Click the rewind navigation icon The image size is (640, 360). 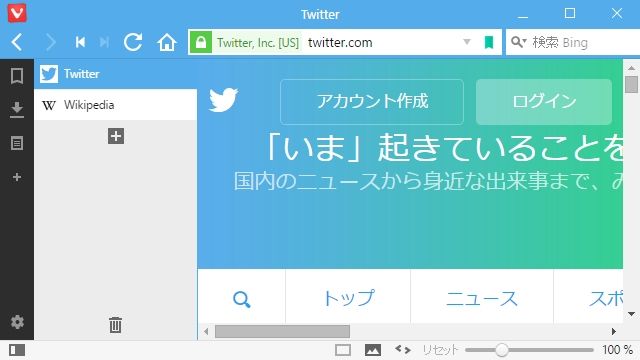click(80, 42)
